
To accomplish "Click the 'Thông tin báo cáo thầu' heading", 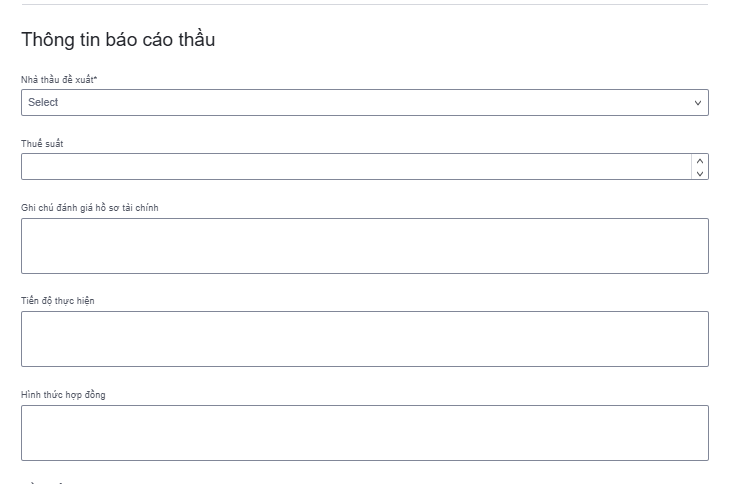I will coord(118,40).
